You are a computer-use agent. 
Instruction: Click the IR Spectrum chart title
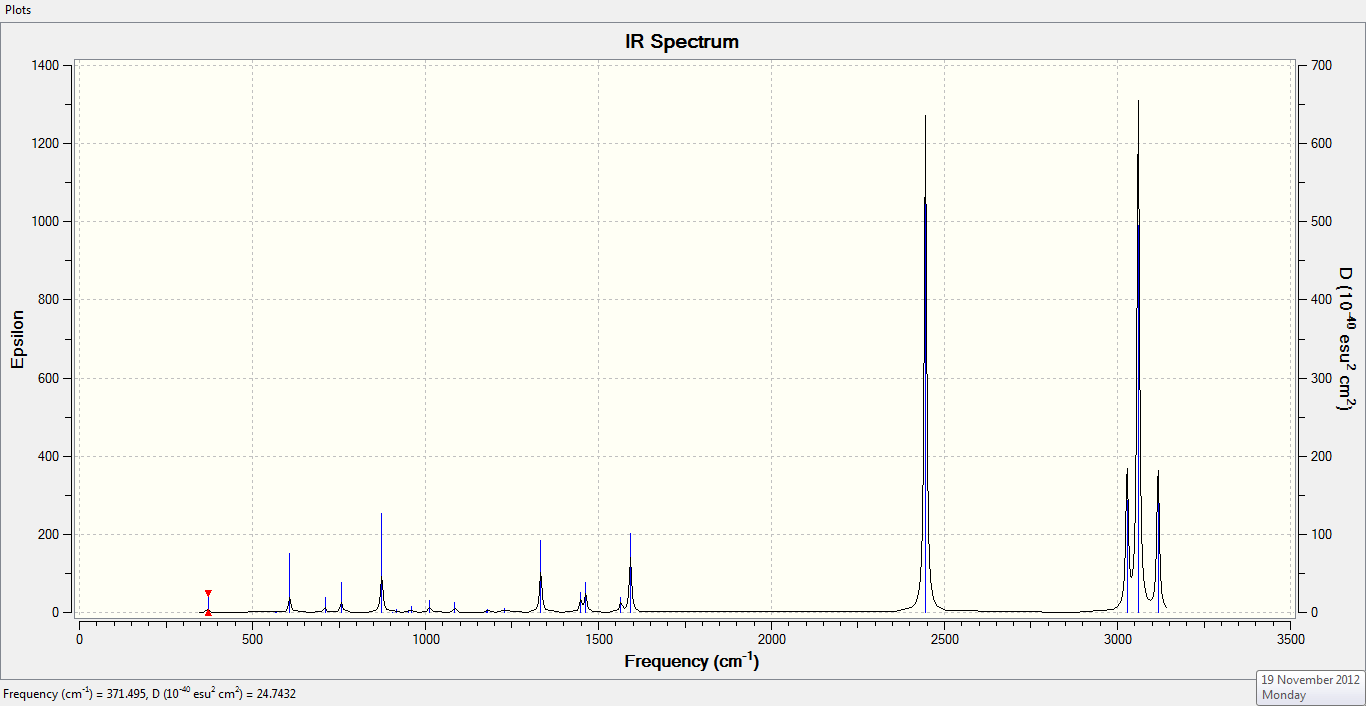[682, 42]
